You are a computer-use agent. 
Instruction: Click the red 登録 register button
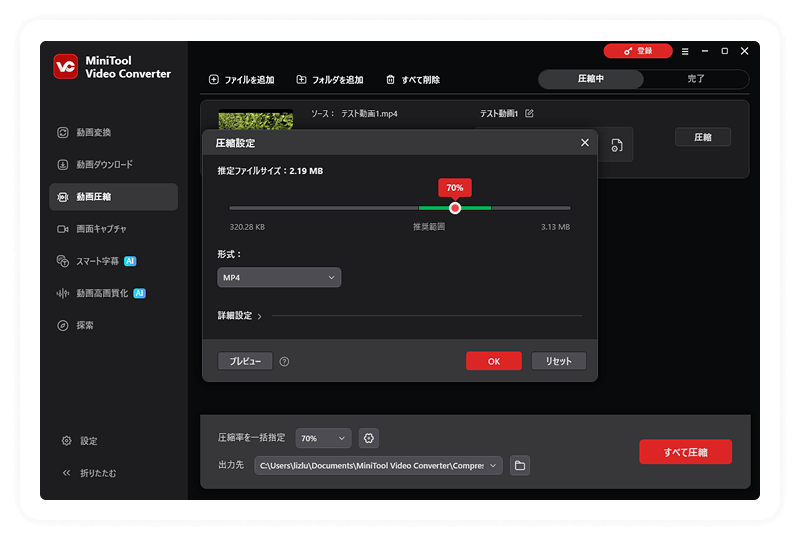(x=638, y=51)
